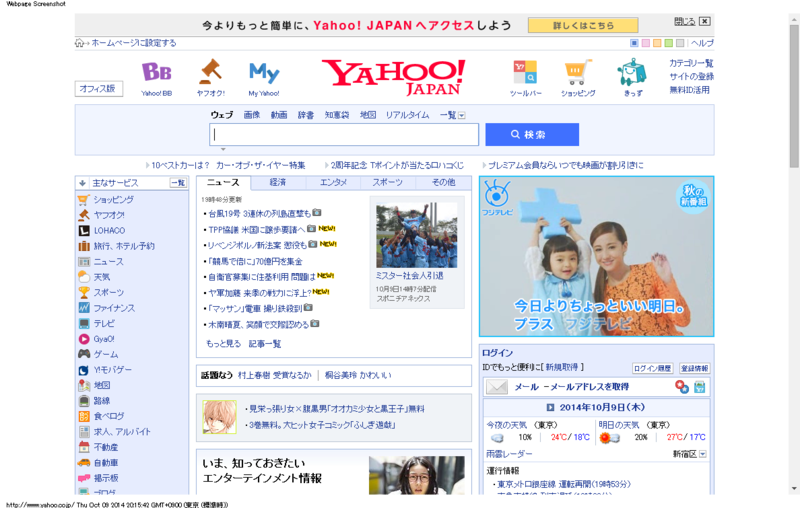Image resolution: width=800 pixels, height=508 pixels.
Task: Open the weather icon in sidebar
Action: 84,277
